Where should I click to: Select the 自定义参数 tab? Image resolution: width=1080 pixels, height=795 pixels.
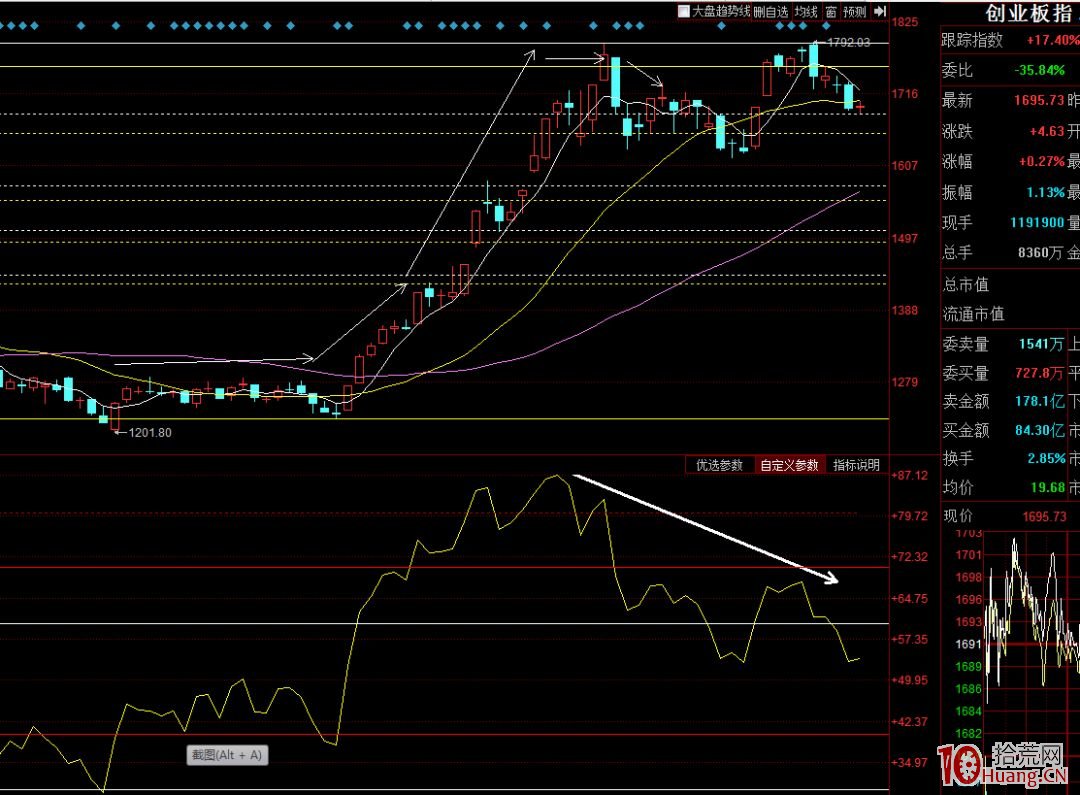point(789,465)
